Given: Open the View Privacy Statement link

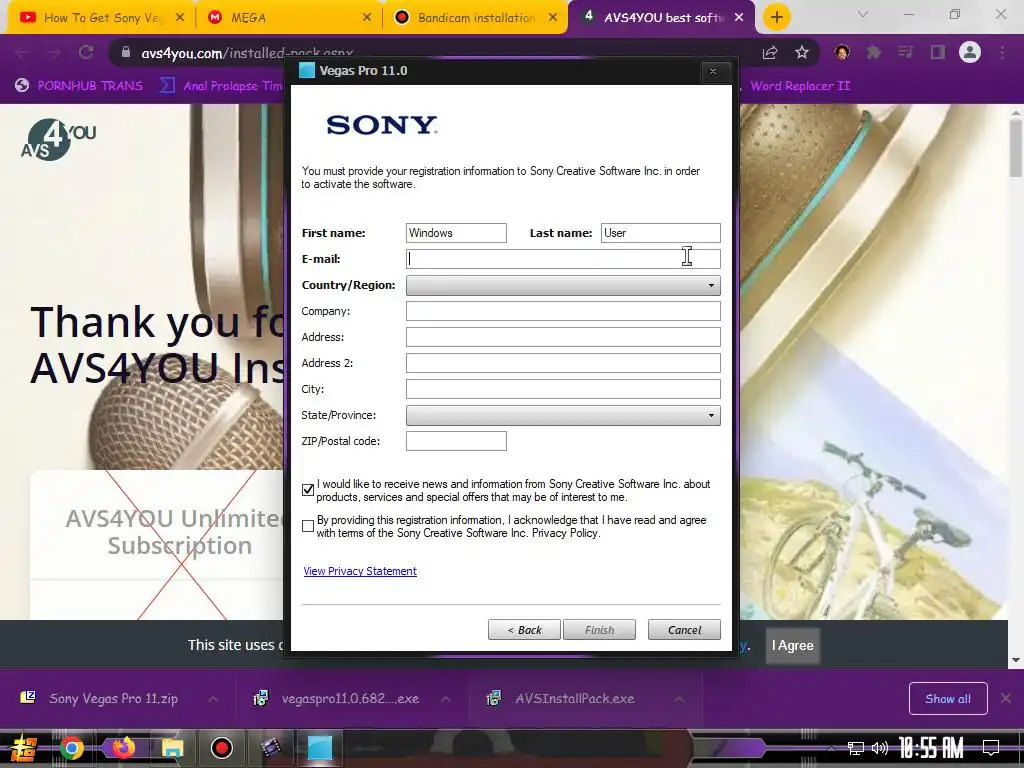Looking at the screenshot, I should (x=360, y=571).
